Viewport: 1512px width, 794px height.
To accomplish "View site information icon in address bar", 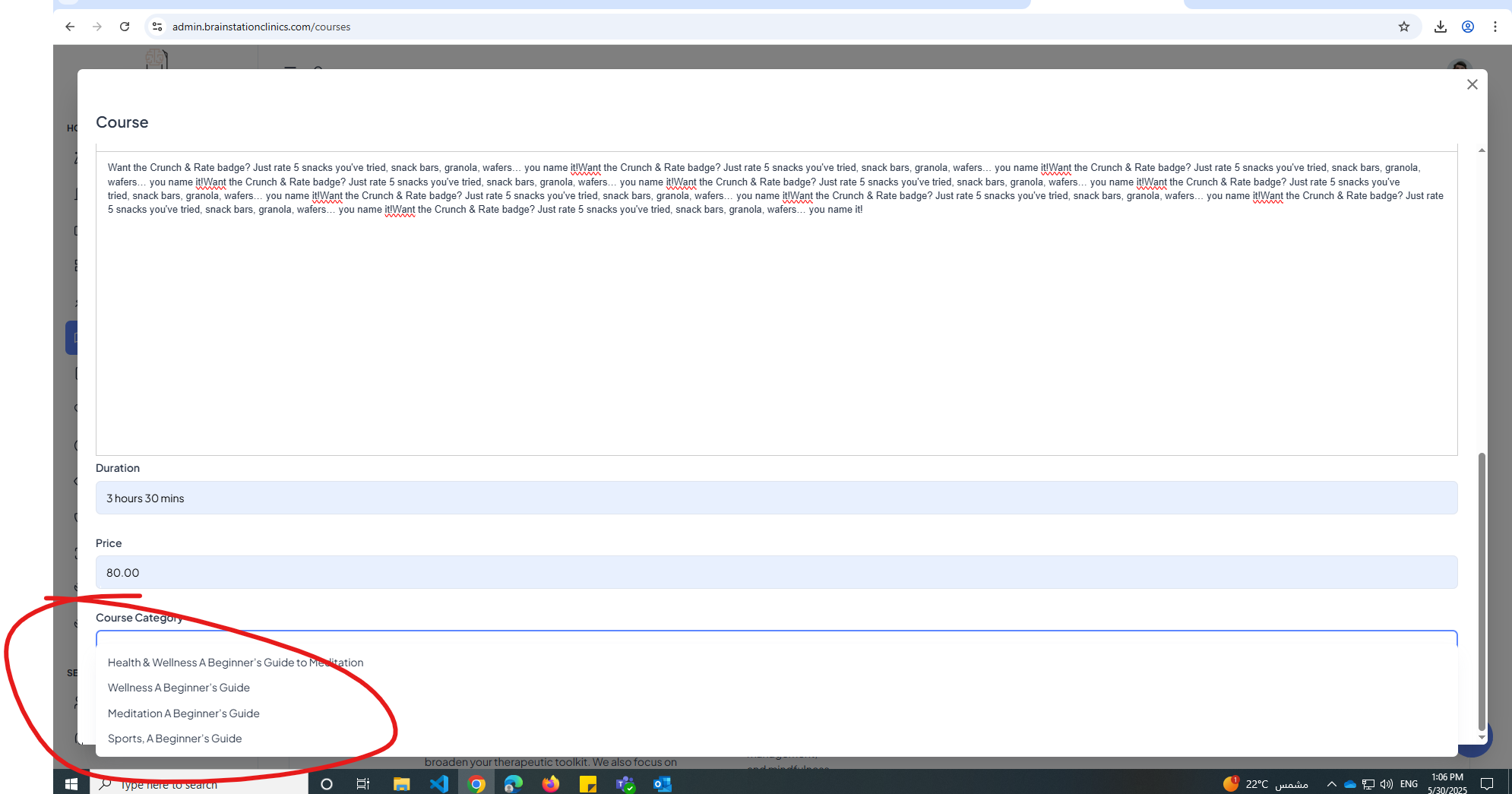I will coord(157,27).
